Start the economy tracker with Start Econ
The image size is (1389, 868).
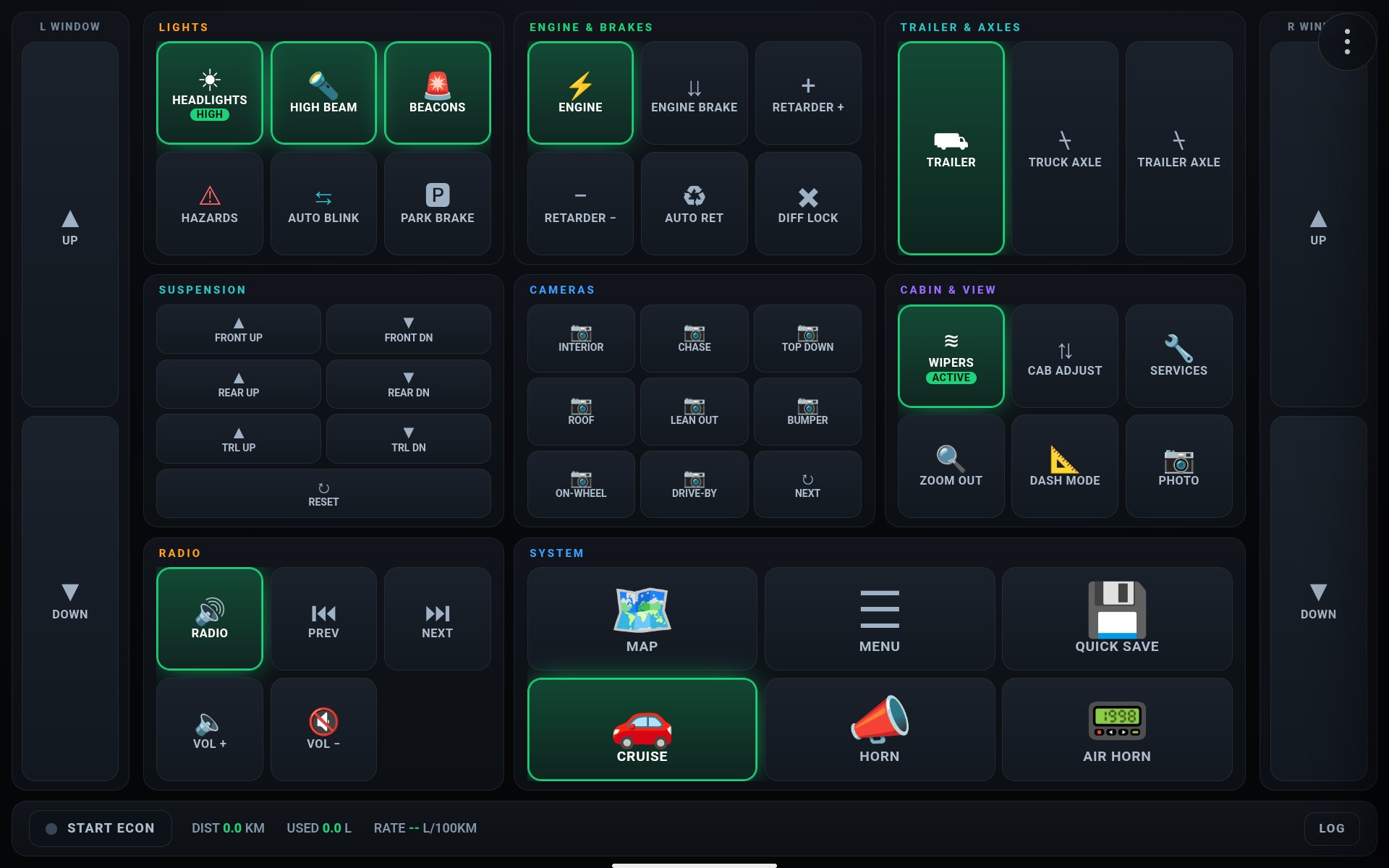101,828
